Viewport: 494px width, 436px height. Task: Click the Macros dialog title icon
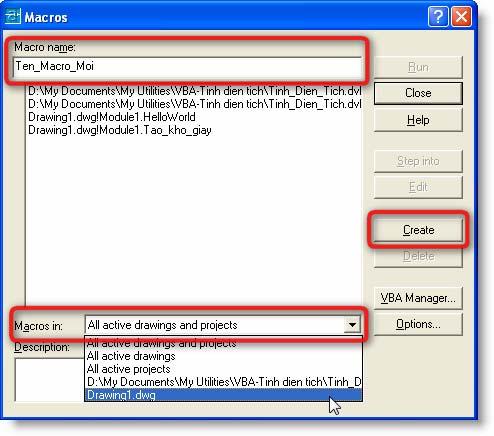coord(13,17)
